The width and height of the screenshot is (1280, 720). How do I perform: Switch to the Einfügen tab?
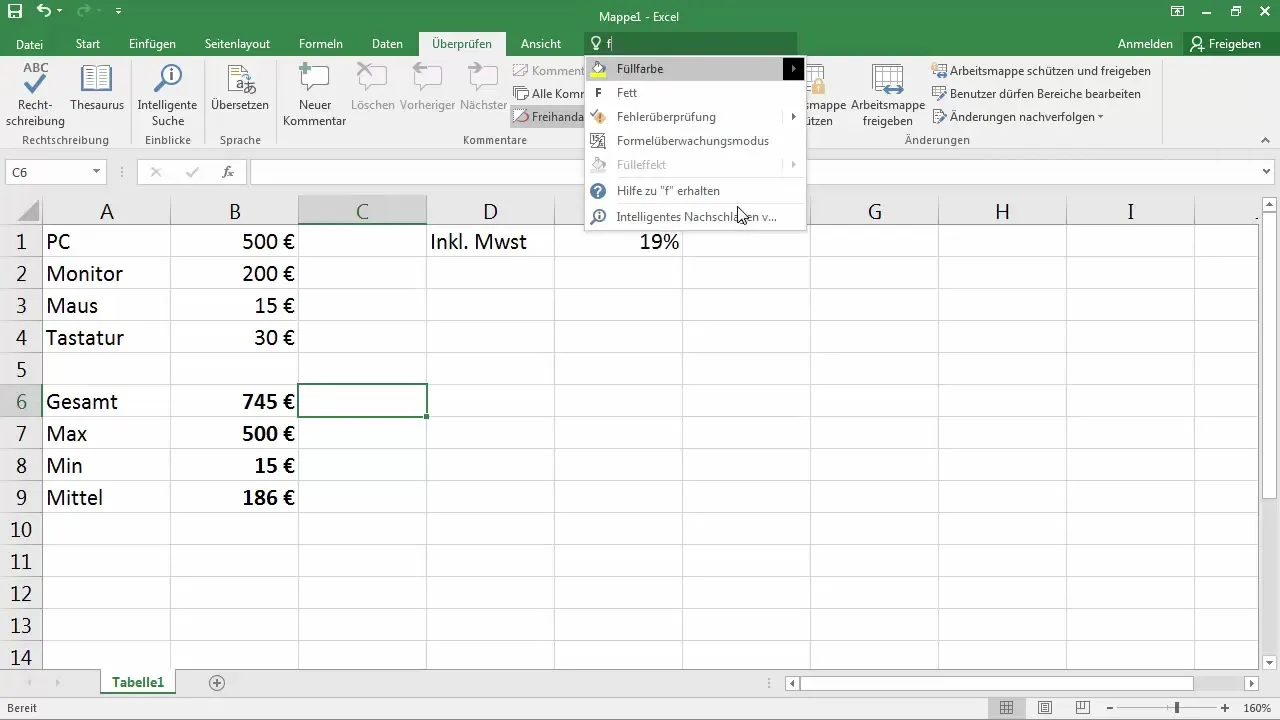coord(152,44)
